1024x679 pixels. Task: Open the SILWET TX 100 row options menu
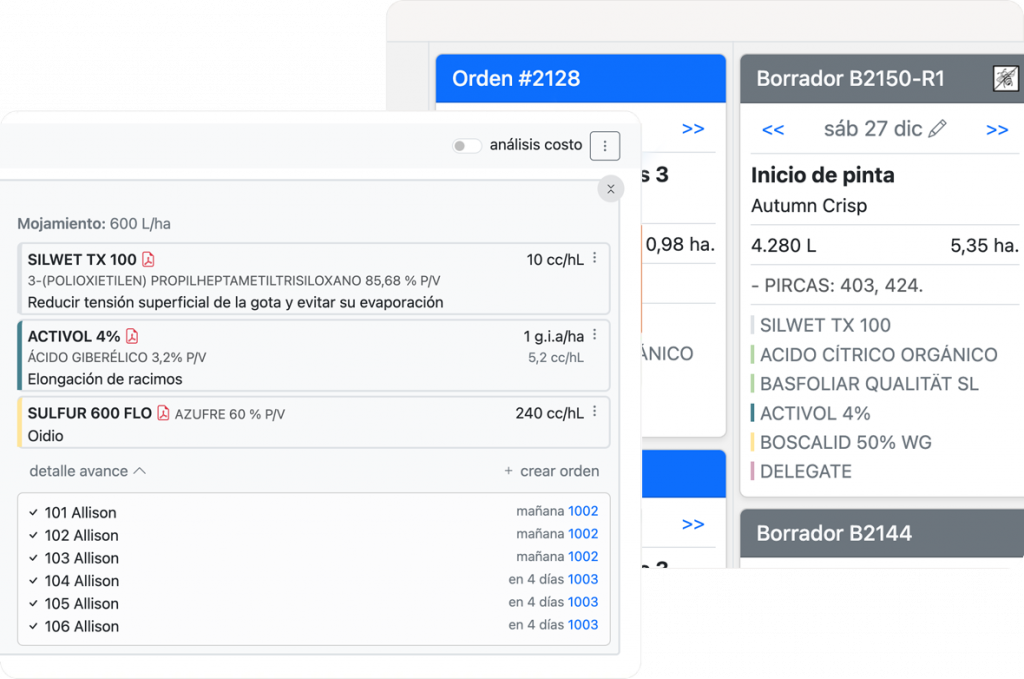[595, 259]
